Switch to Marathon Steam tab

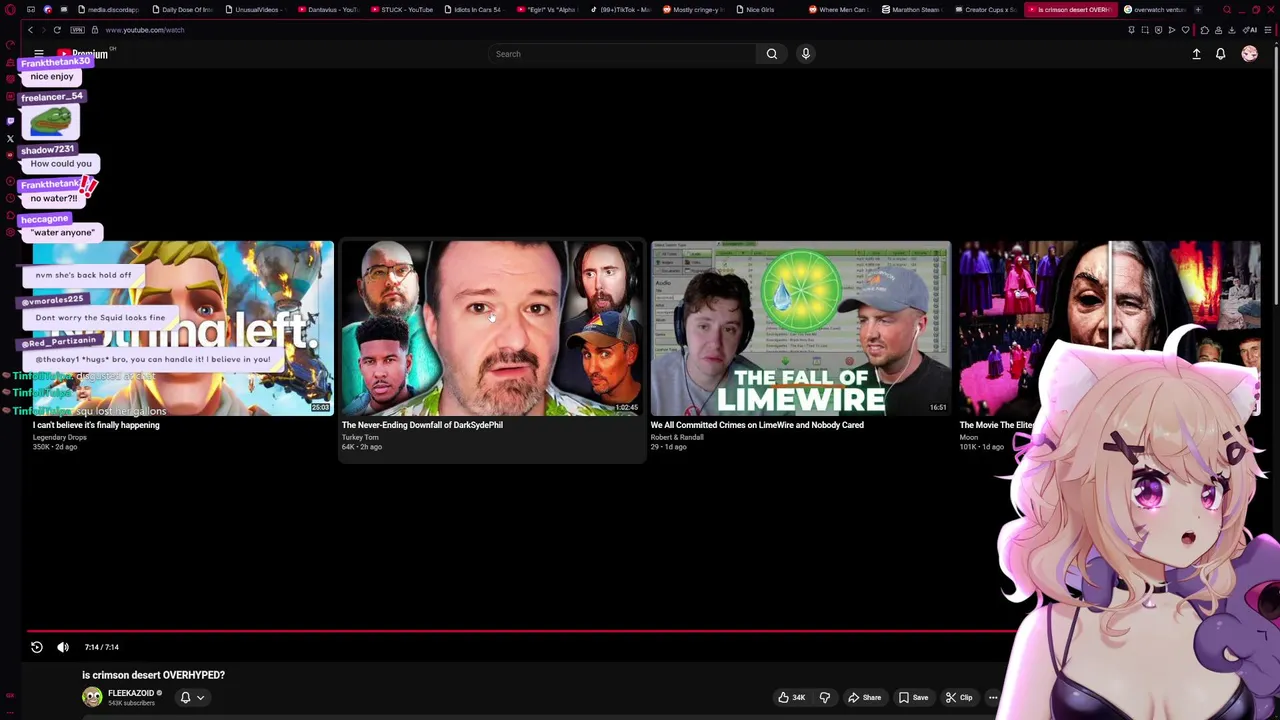(913, 10)
